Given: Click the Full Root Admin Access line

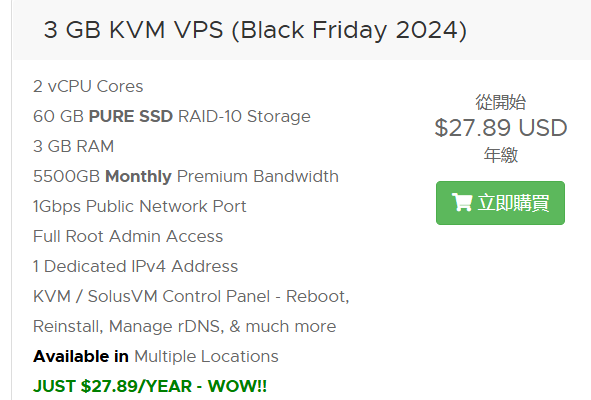Looking at the screenshot, I should [128, 236].
